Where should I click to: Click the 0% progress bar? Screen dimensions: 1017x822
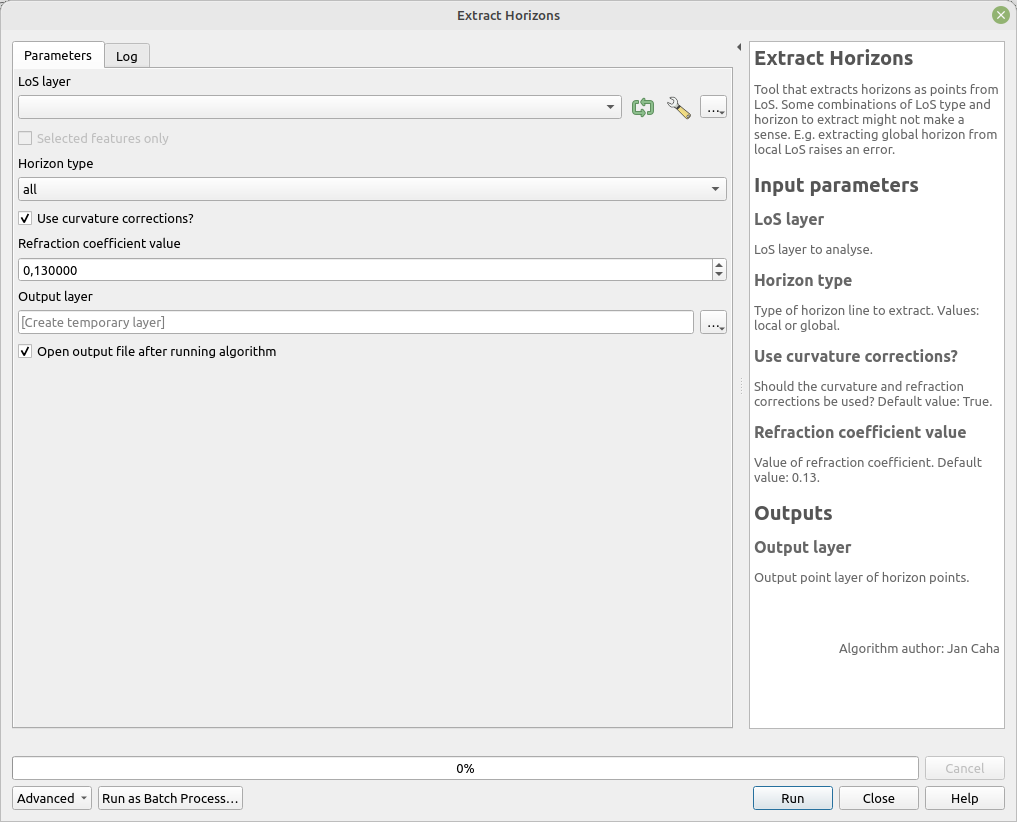(465, 768)
